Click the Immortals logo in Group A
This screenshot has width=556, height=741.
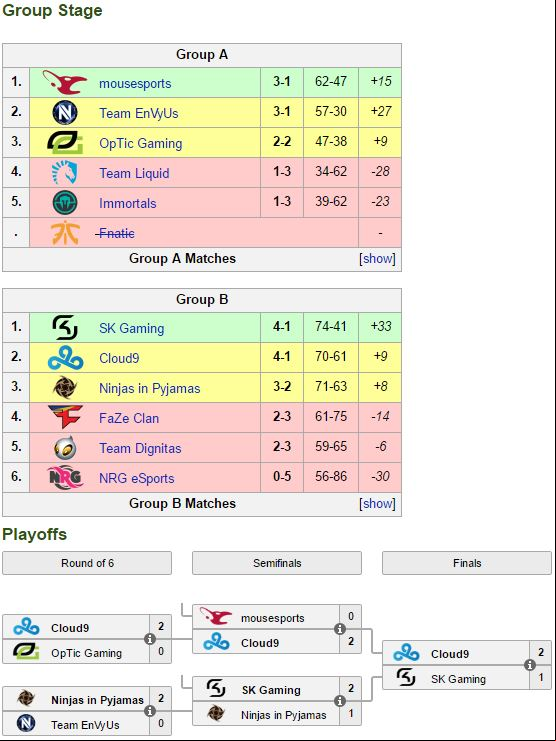pos(65,202)
